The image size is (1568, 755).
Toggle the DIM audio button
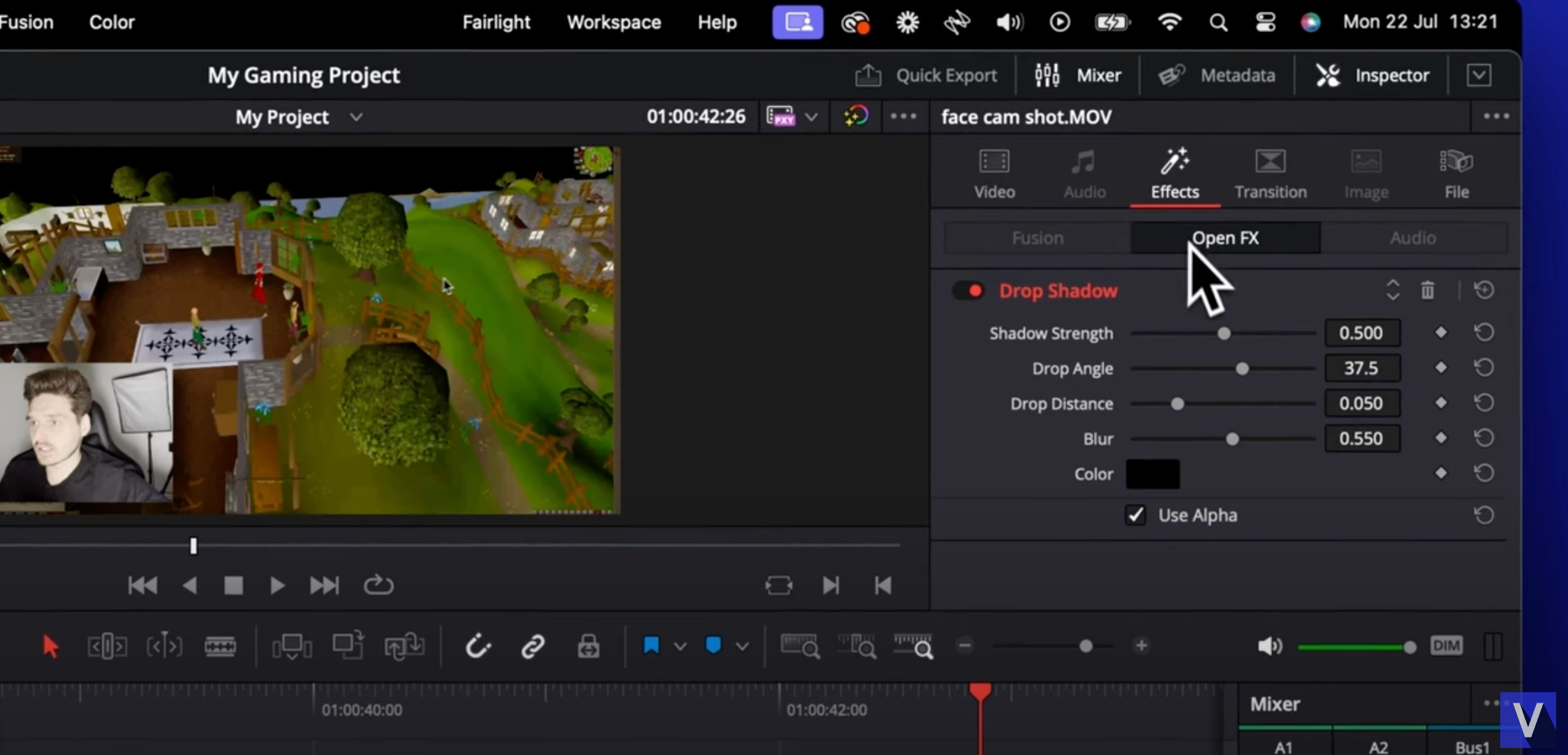coord(1446,645)
